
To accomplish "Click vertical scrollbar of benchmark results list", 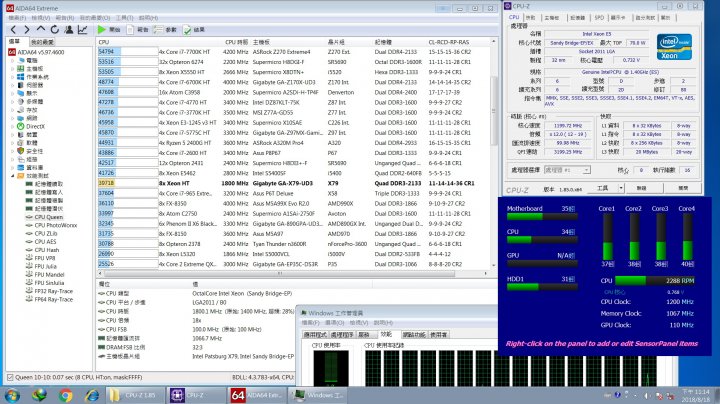I will pos(494,110).
